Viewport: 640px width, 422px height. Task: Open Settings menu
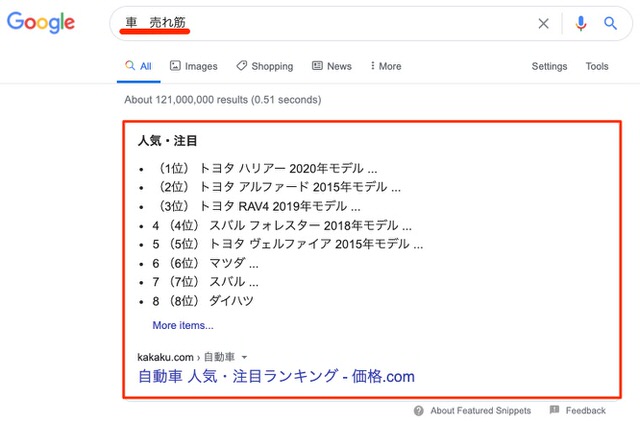(x=549, y=66)
